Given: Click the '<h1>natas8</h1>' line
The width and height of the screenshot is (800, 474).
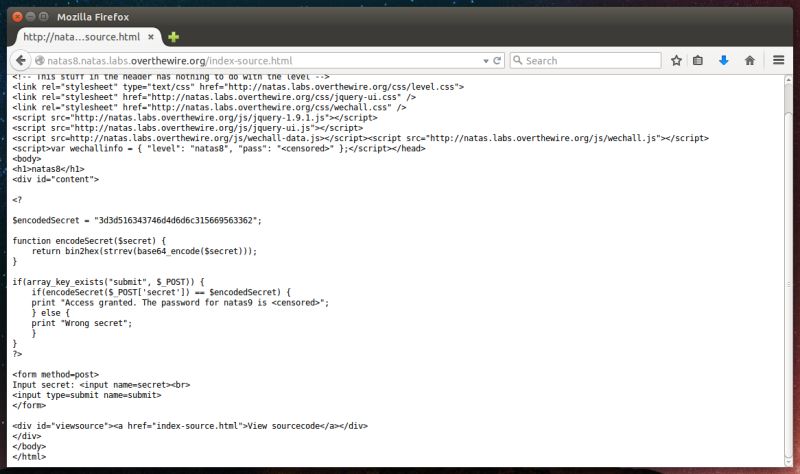Looking at the screenshot, I should [48, 169].
